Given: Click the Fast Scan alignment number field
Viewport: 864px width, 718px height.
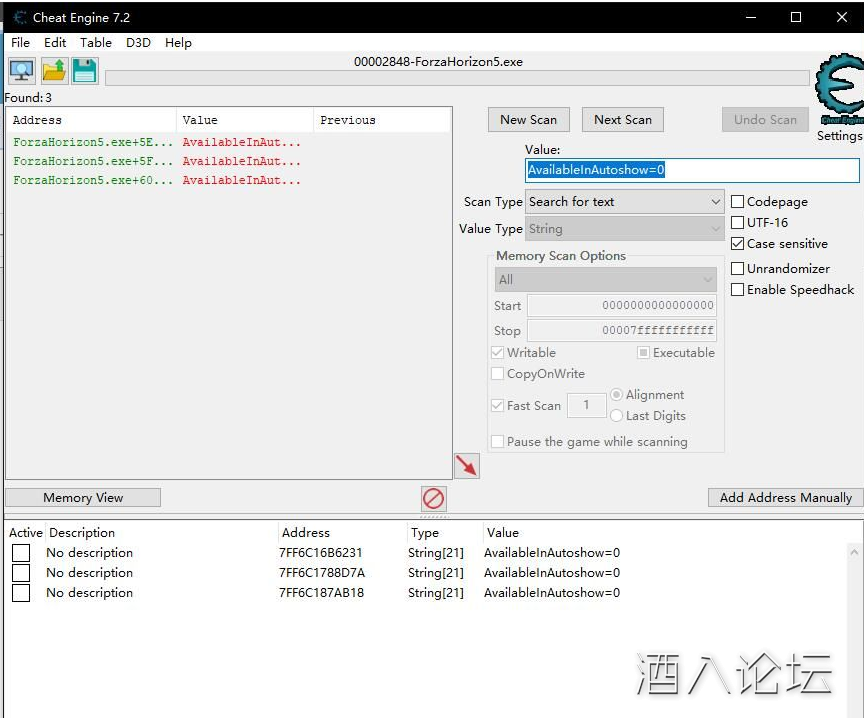Looking at the screenshot, I should [587, 406].
